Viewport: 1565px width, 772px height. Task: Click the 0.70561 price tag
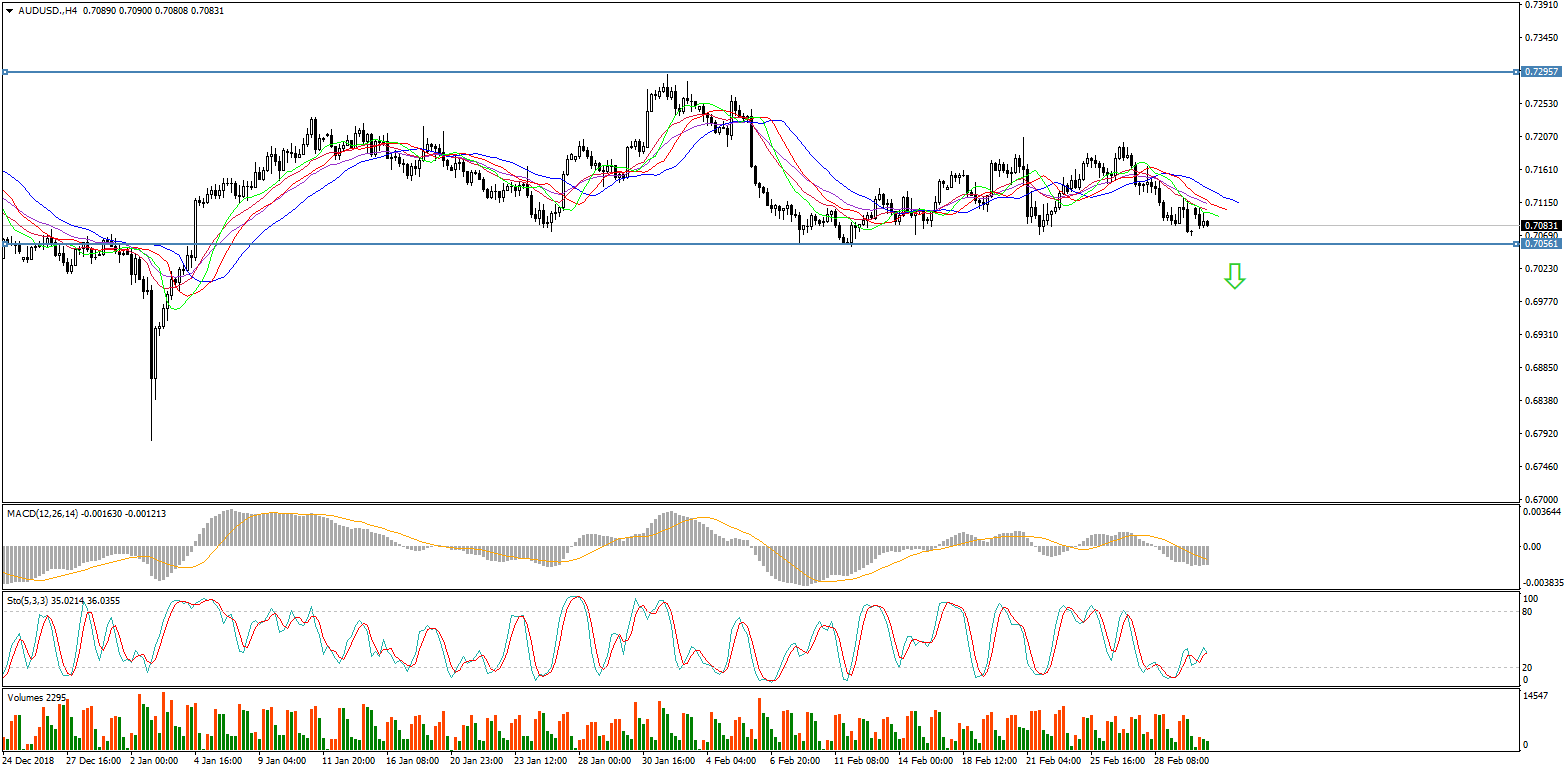point(1541,244)
